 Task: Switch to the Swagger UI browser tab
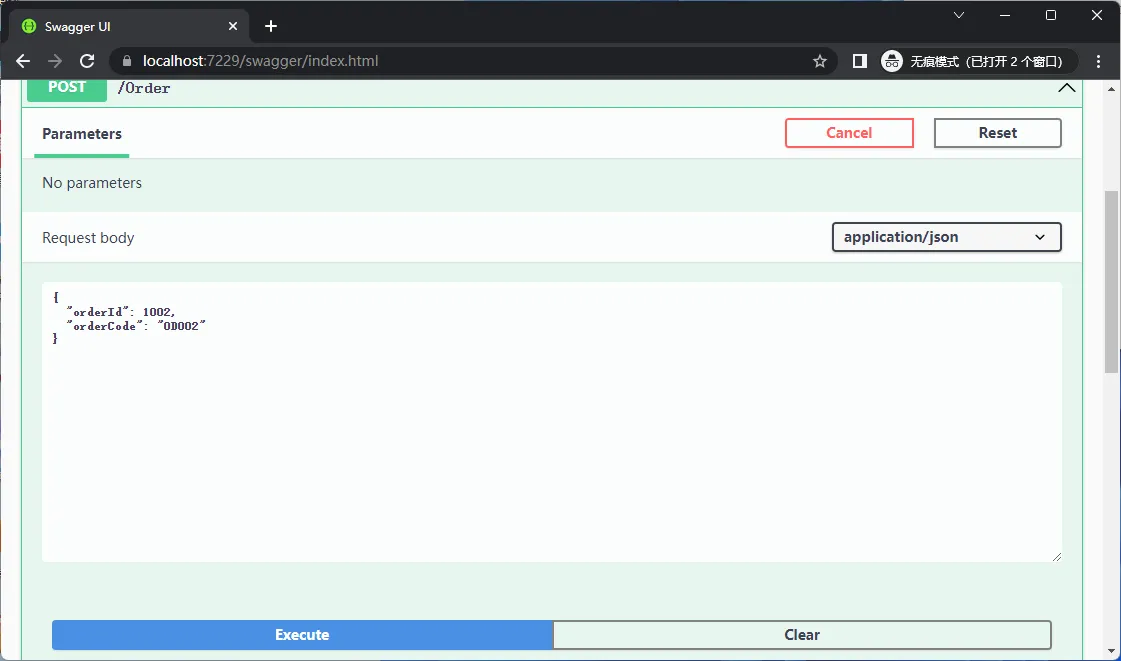pos(120,26)
